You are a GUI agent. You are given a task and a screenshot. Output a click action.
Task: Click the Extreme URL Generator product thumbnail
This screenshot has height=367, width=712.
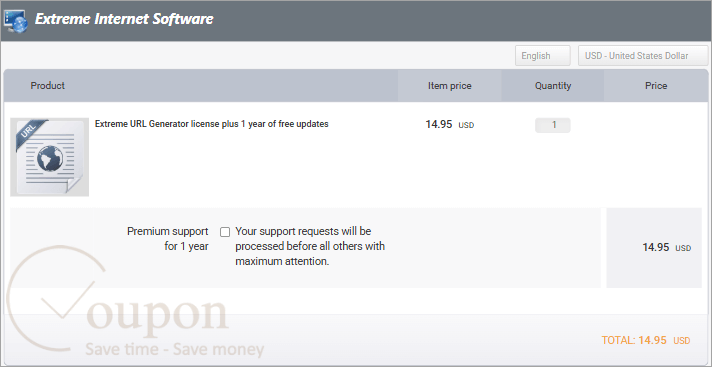pos(49,157)
